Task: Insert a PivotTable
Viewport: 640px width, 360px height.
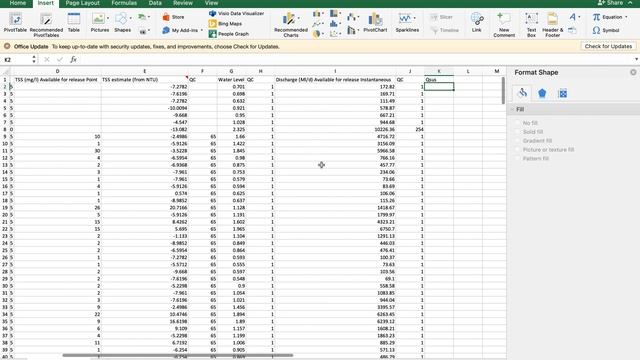Action: (15, 23)
